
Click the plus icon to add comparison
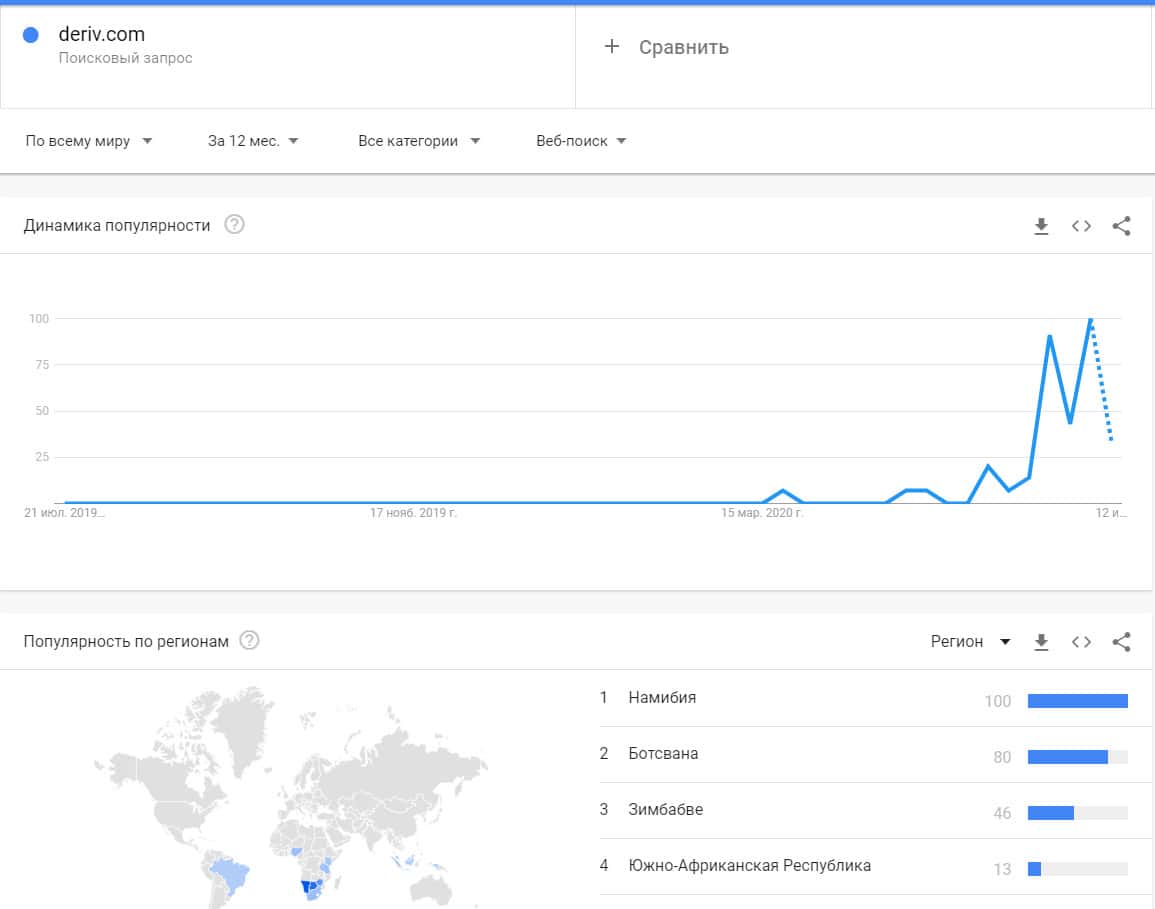point(612,47)
